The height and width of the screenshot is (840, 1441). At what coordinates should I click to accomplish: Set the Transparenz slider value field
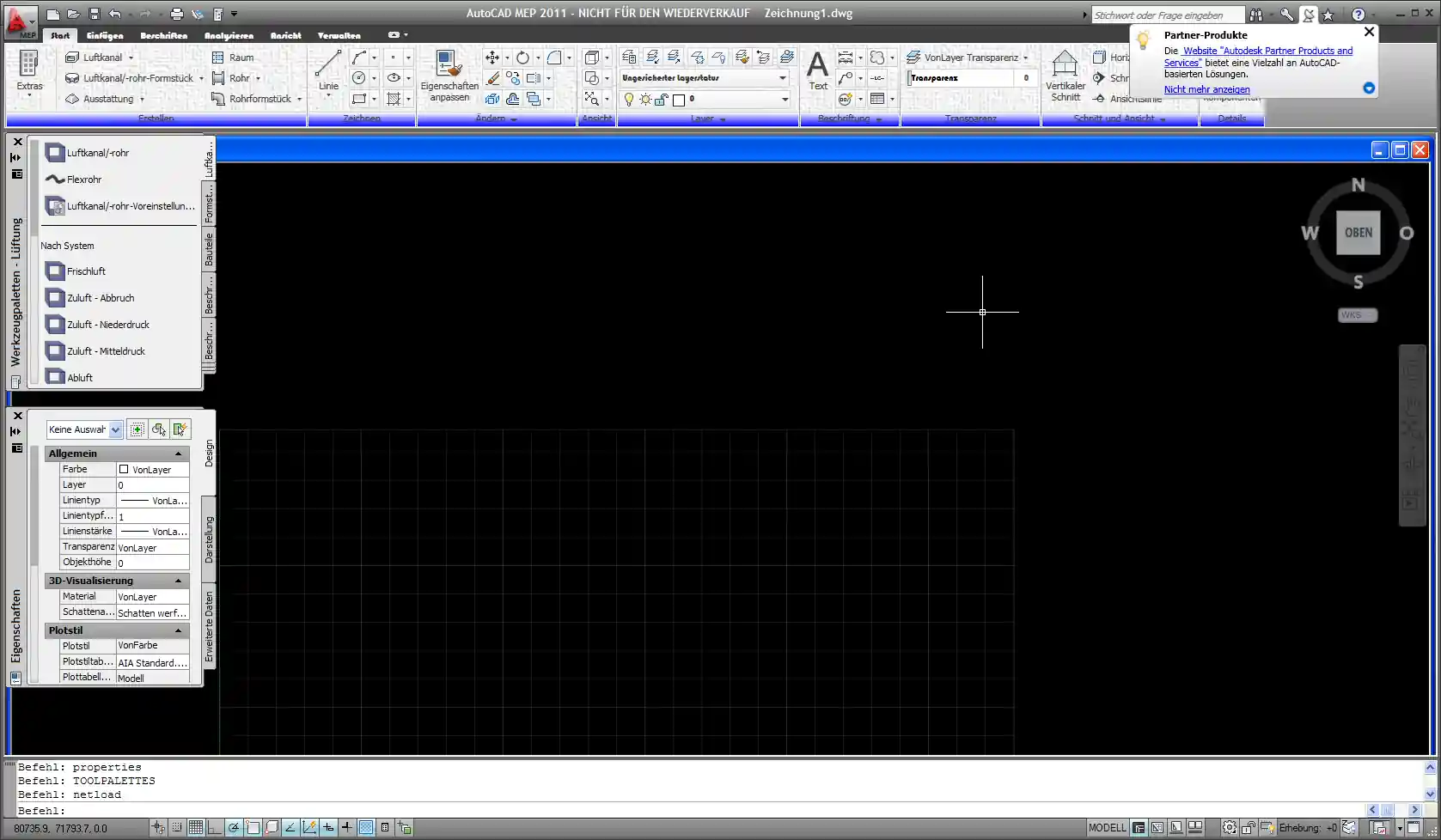(1025, 77)
